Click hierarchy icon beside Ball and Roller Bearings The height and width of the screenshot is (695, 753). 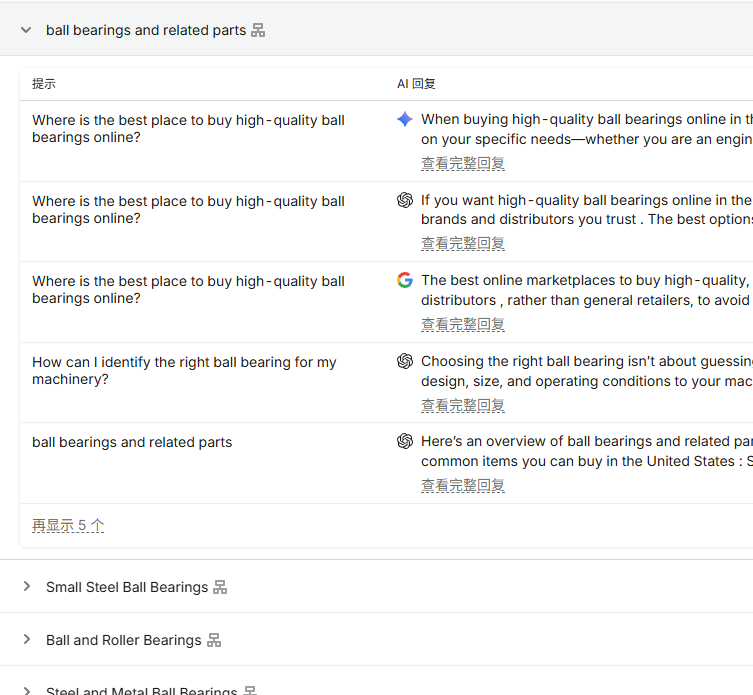pos(214,640)
